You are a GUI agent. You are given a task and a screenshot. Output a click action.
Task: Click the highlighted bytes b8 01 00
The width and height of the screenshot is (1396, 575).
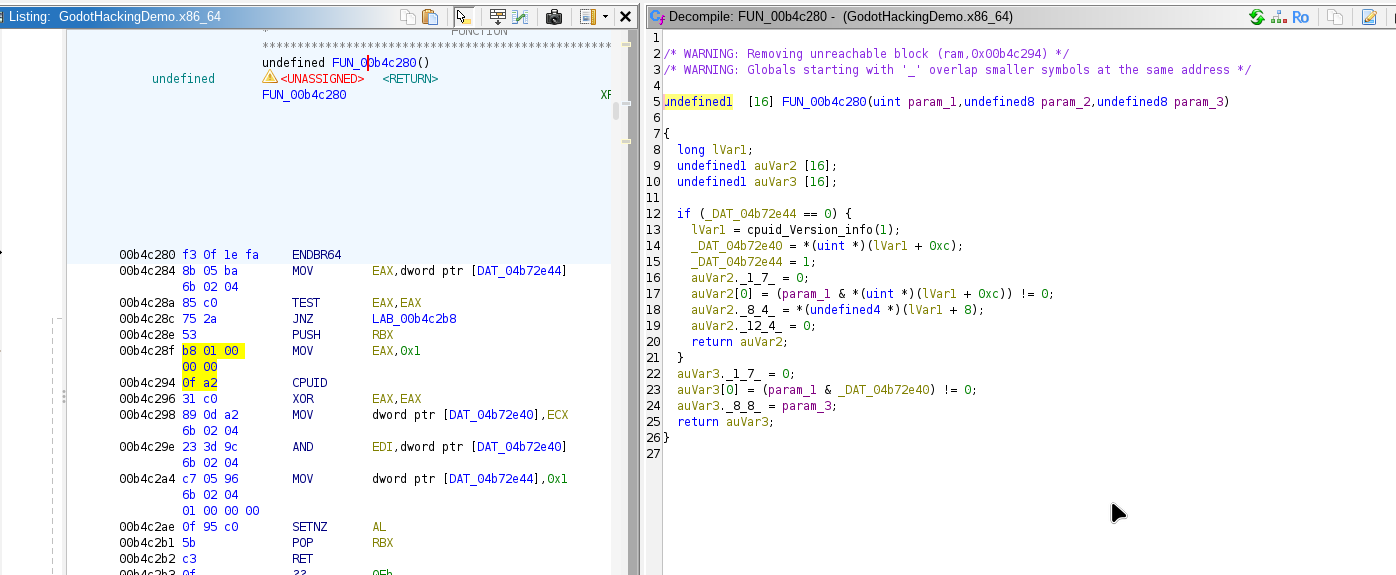coord(213,351)
